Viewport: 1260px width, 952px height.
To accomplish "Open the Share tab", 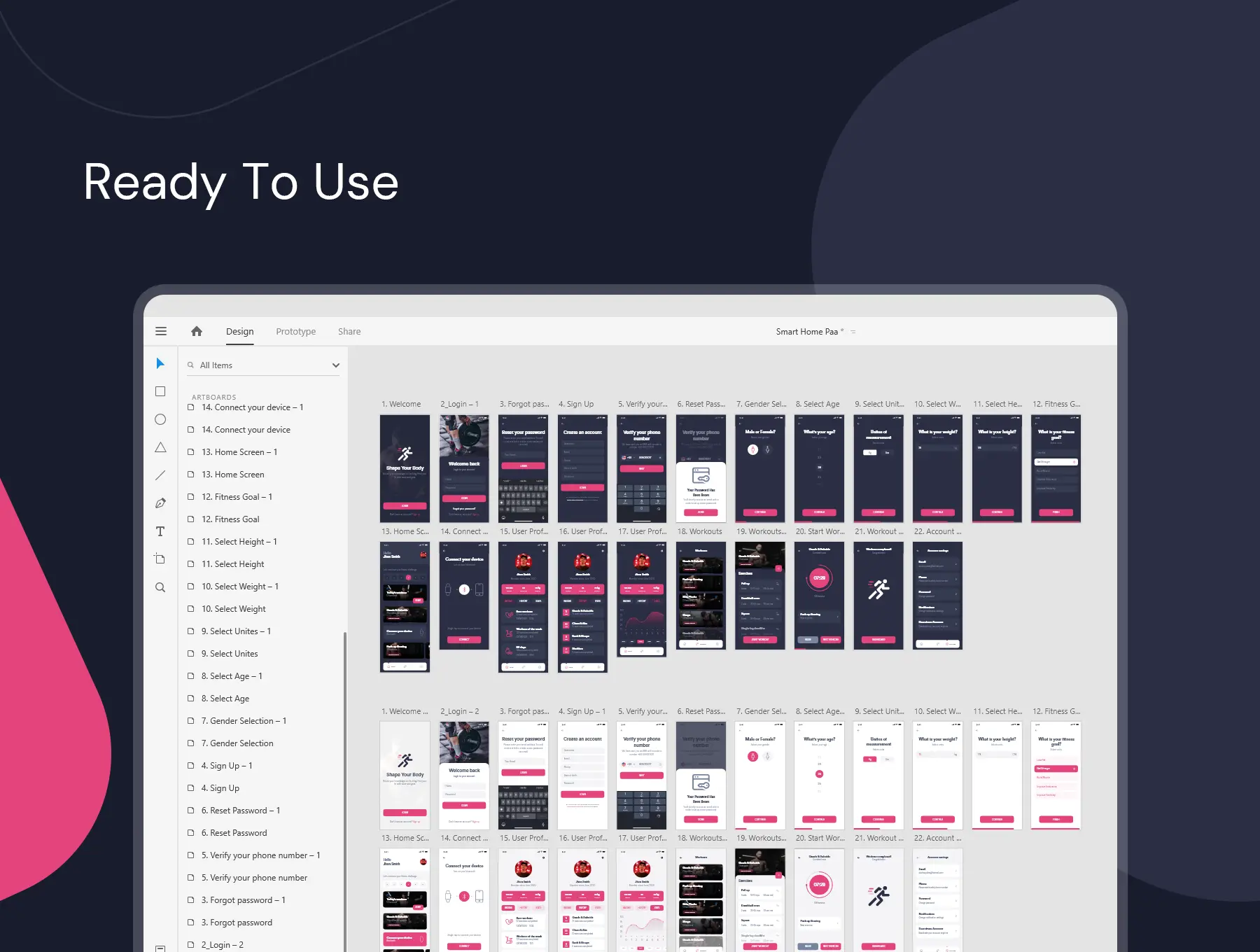I will pyautogui.click(x=349, y=332).
